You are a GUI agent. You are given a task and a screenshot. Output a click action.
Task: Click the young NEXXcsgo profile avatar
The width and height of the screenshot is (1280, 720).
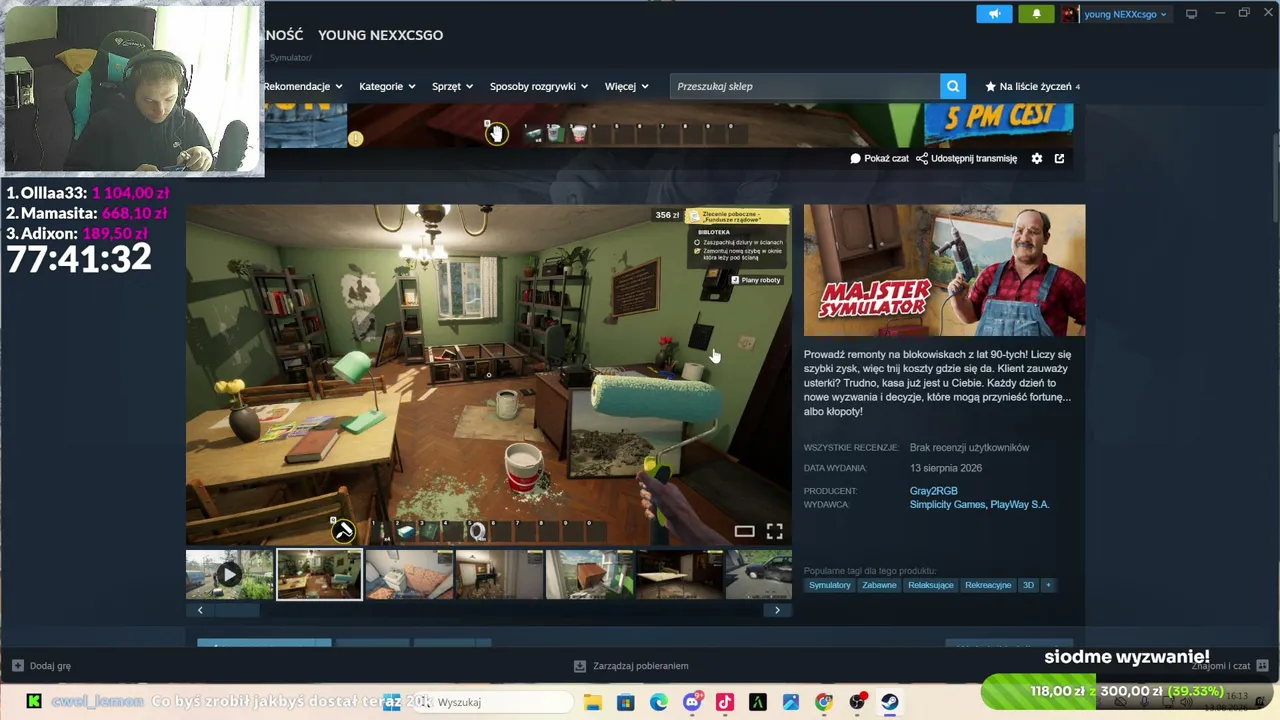pos(1070,14)
